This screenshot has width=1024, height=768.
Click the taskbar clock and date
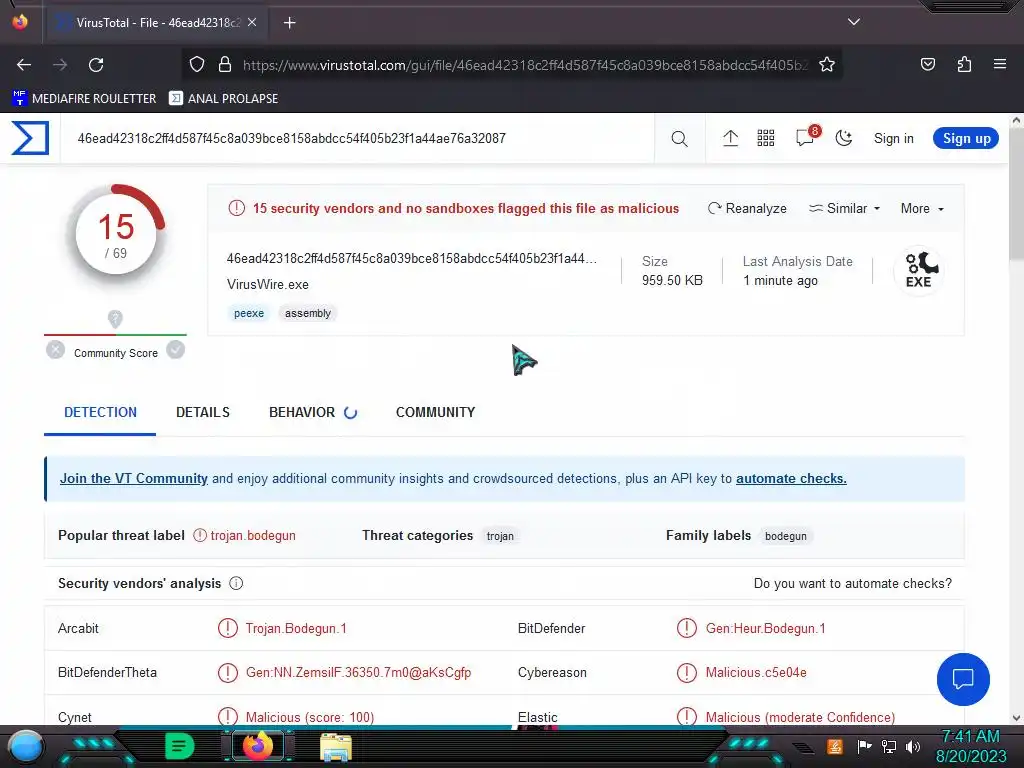[971, 746]
